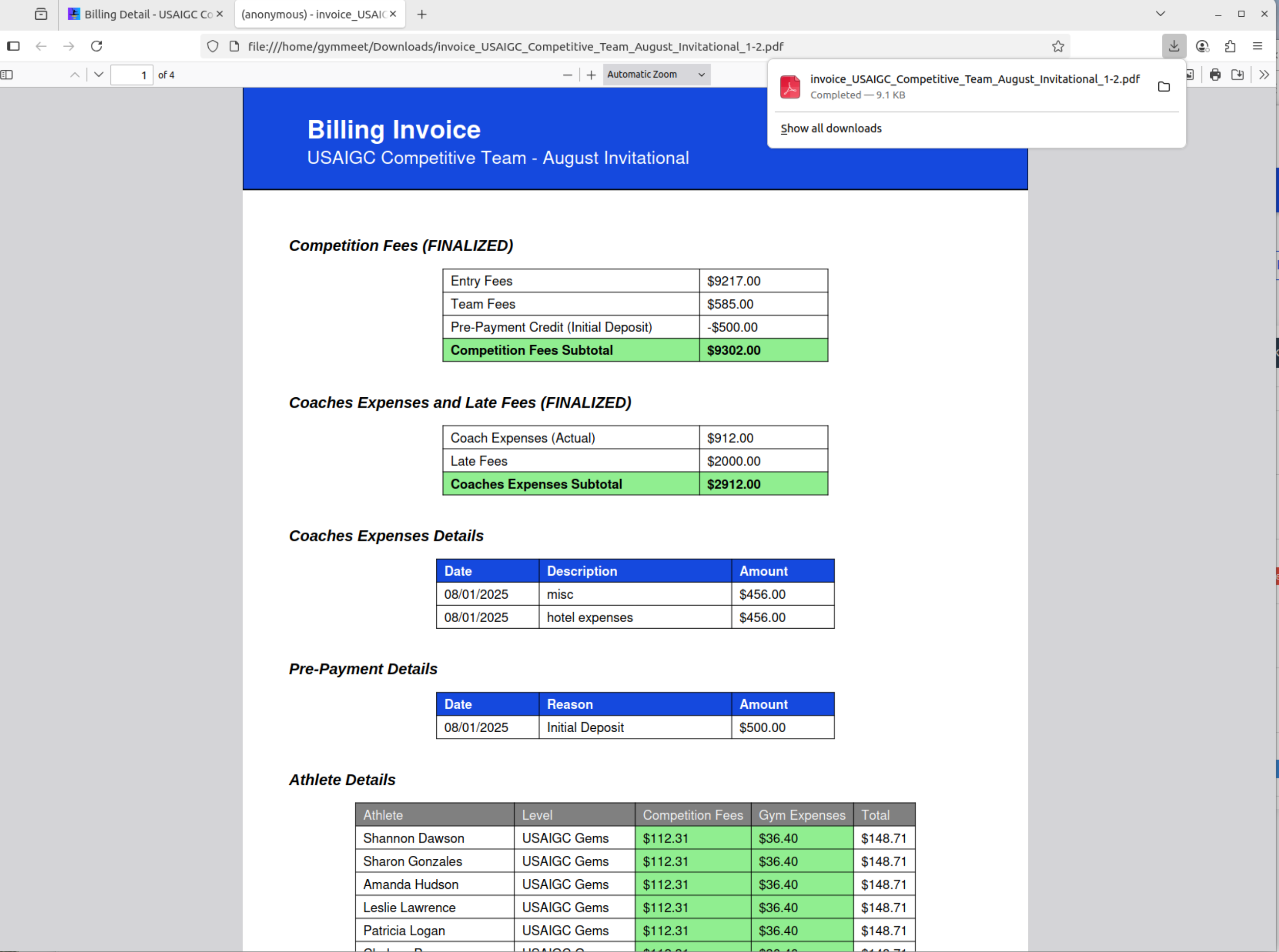Go to previous PDF page

75,75
